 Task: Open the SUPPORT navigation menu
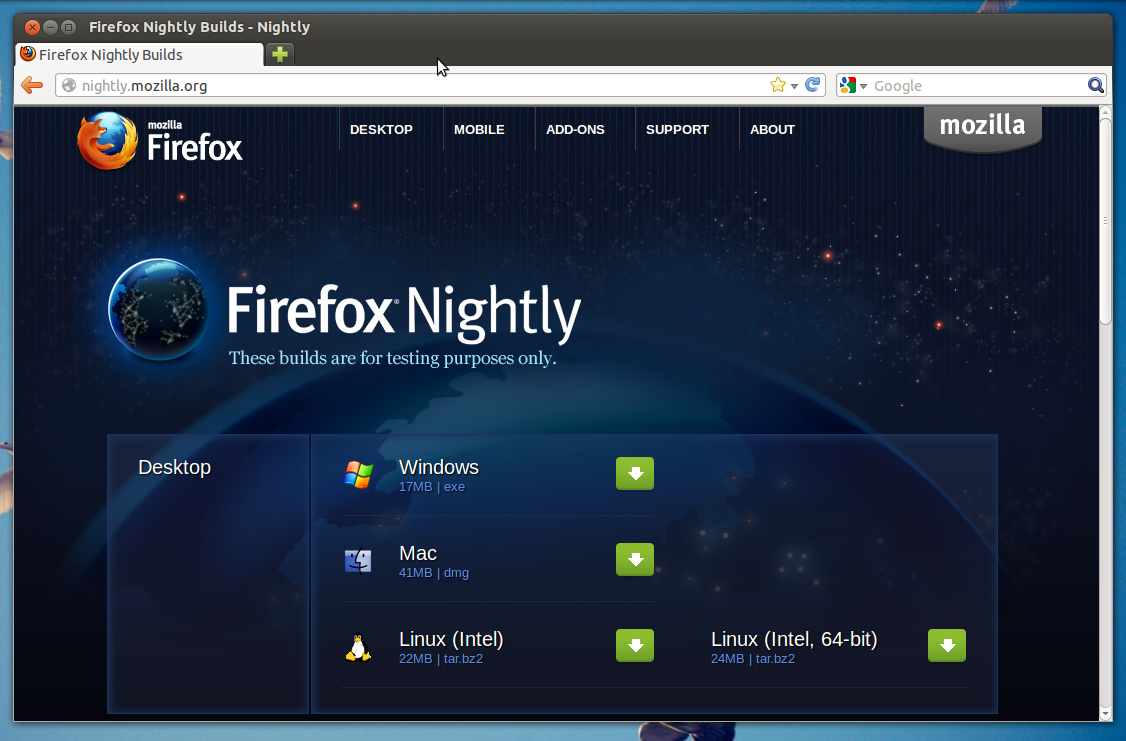pyautogui.click(x=677, y=129)
